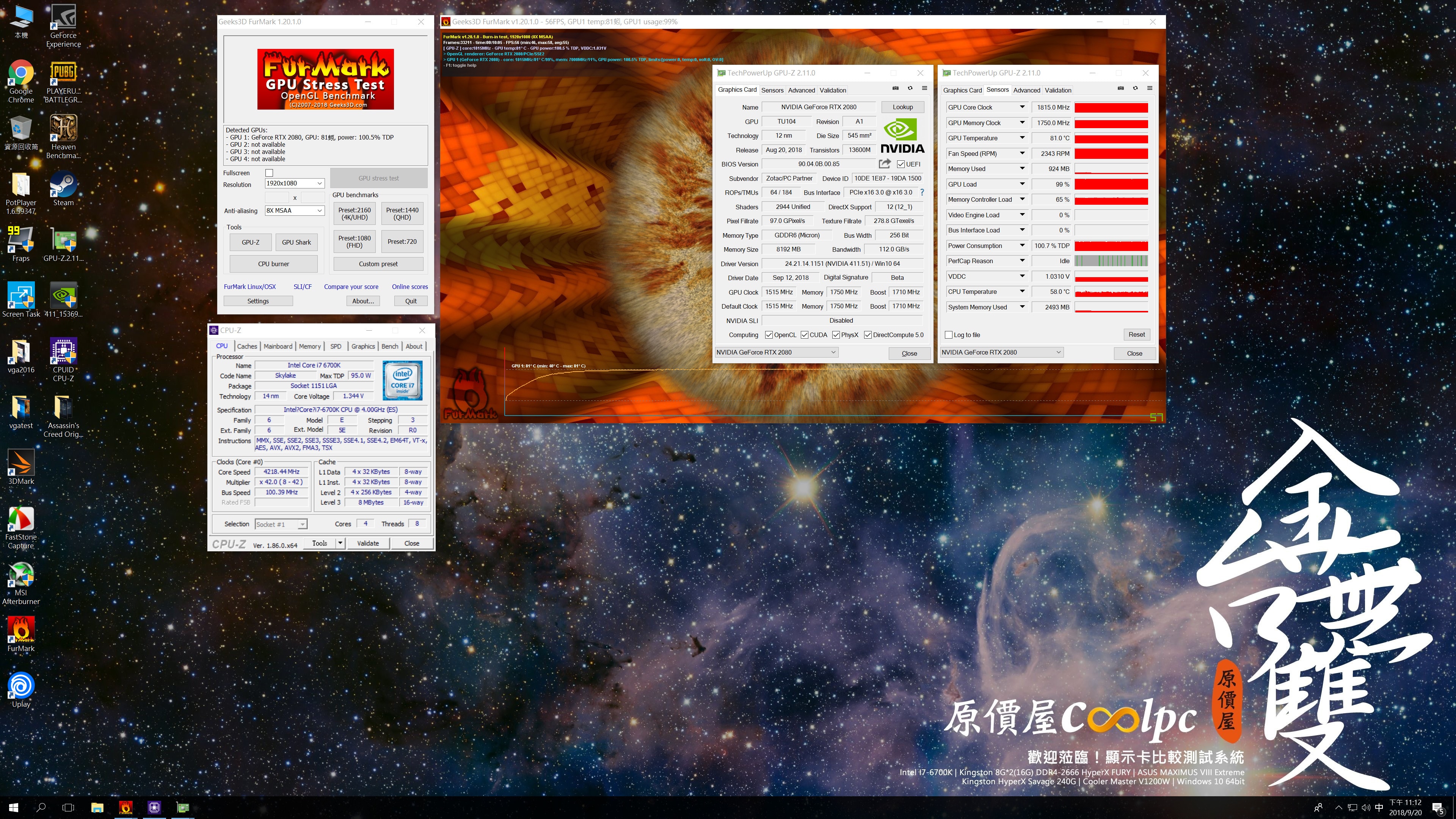Click Lookup button in GPU-Z
The image size is (1456, 819).
coord(903,107)
